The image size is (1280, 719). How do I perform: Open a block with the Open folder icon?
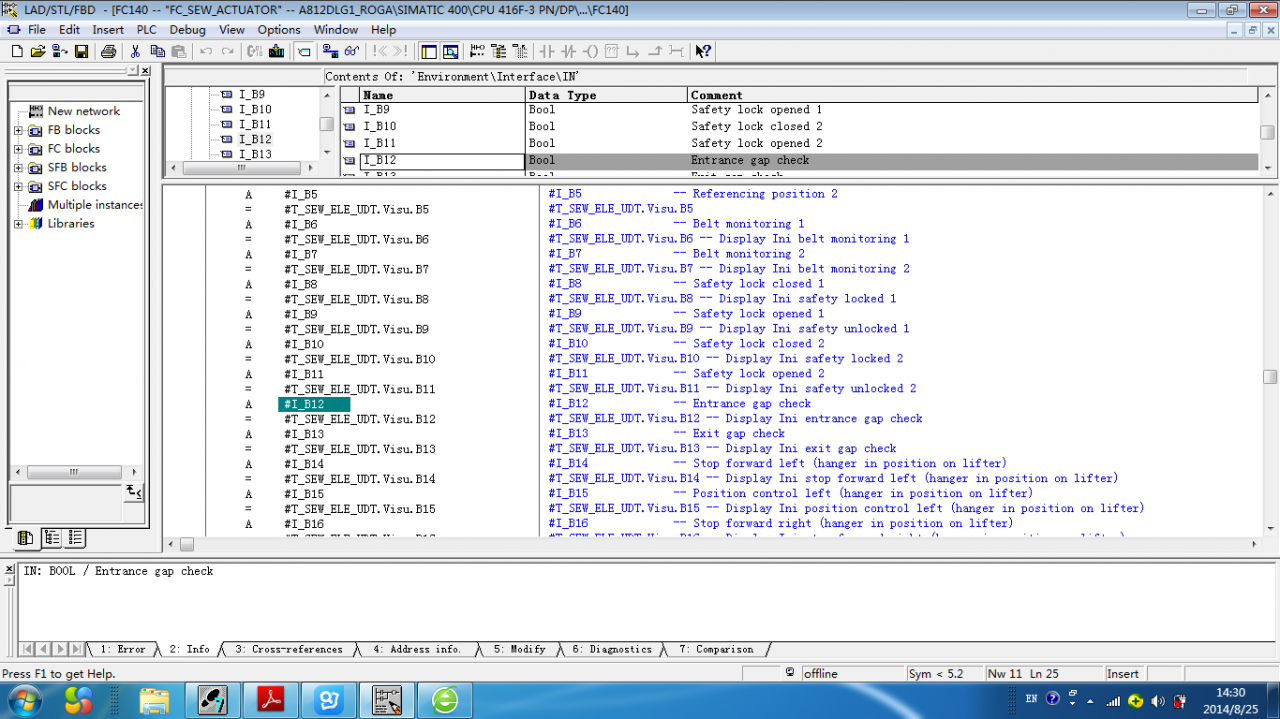[x=36, y=51]
